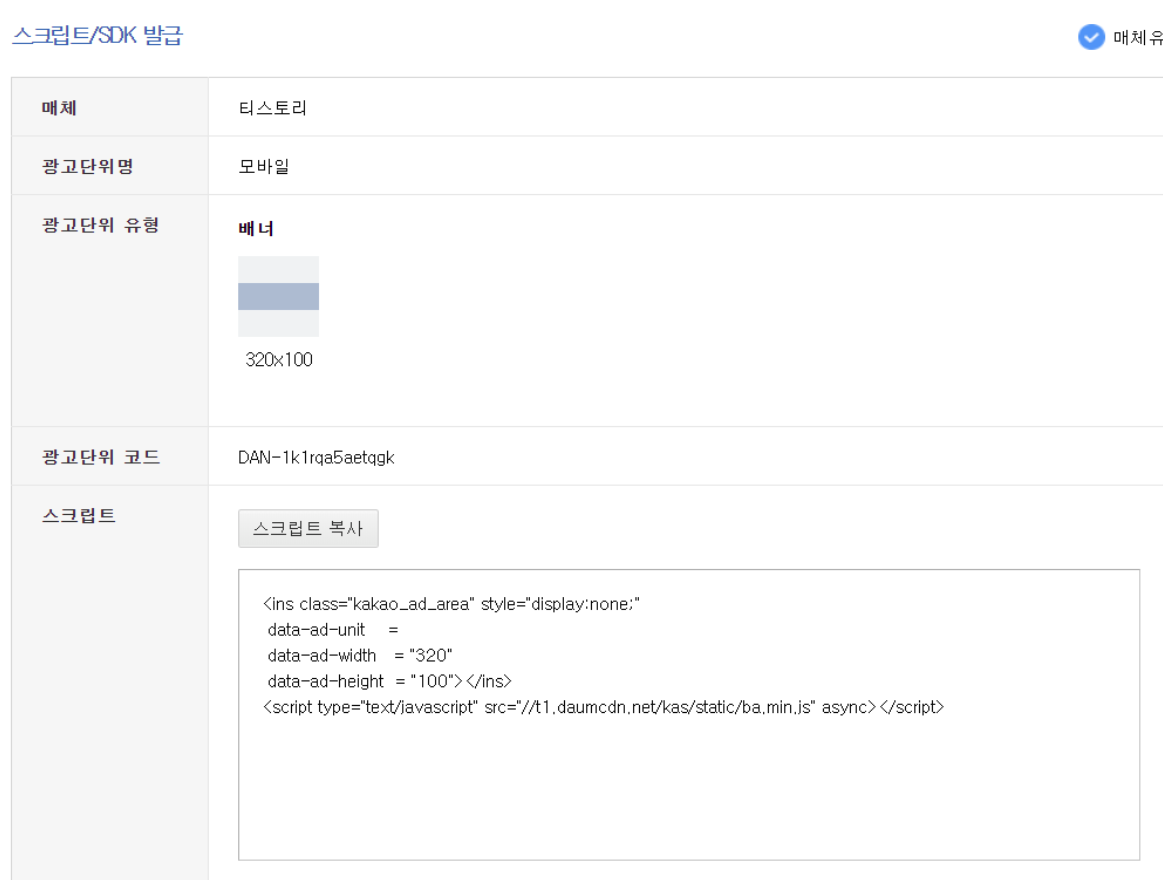Click the script src daumcdn.net line
This screenshot has width=1163, height=880.
click(604, 707)
